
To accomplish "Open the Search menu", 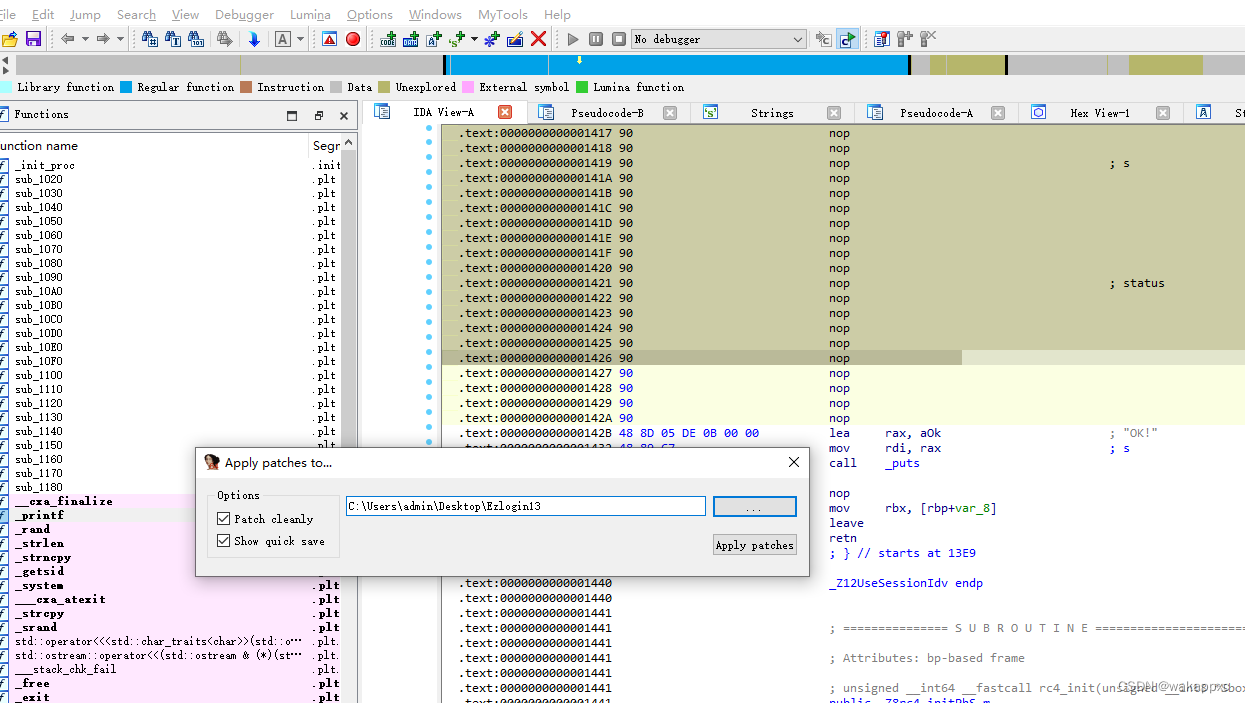I will (136, 15).
